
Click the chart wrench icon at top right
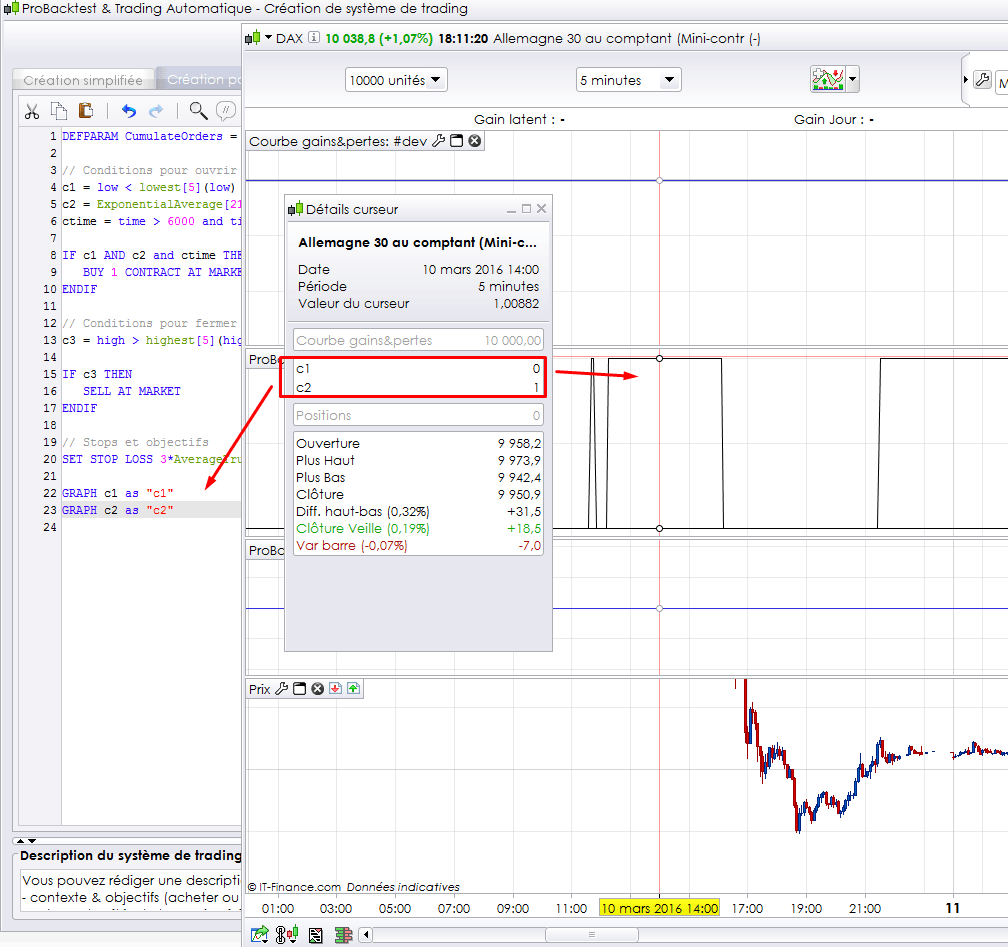coord(982,80)
